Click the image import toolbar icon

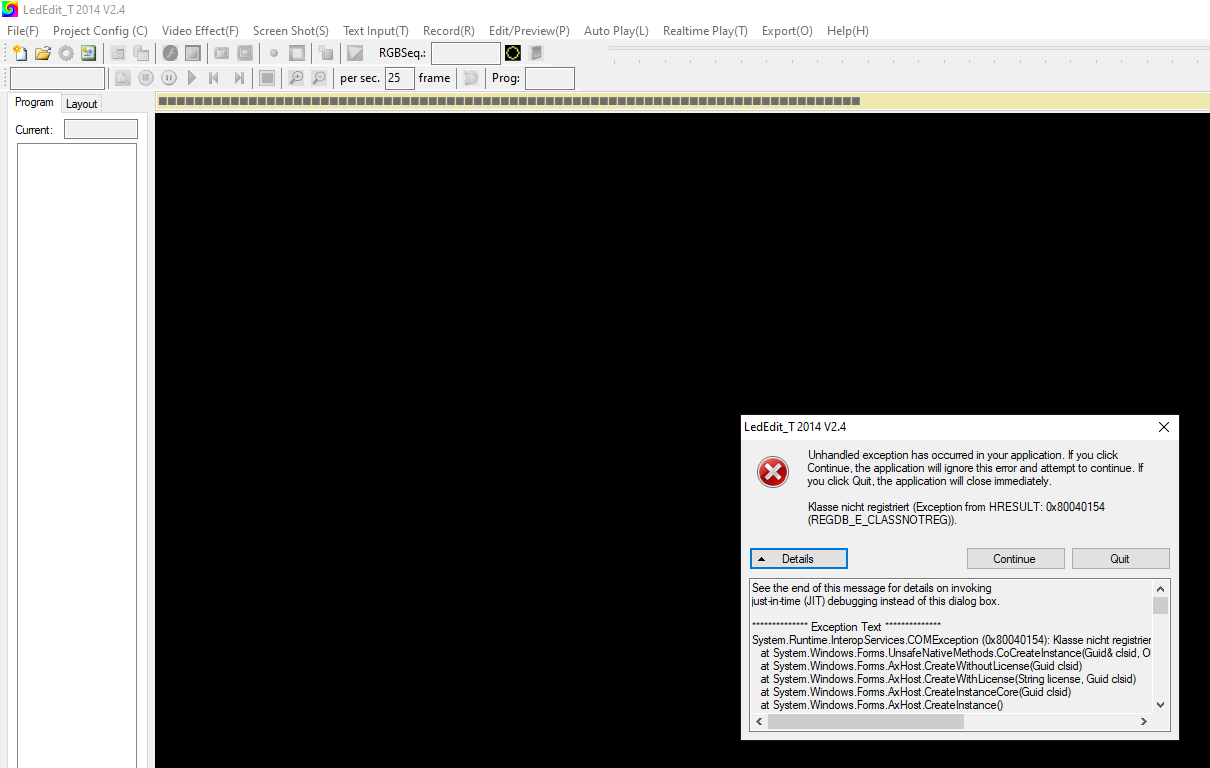89,53
